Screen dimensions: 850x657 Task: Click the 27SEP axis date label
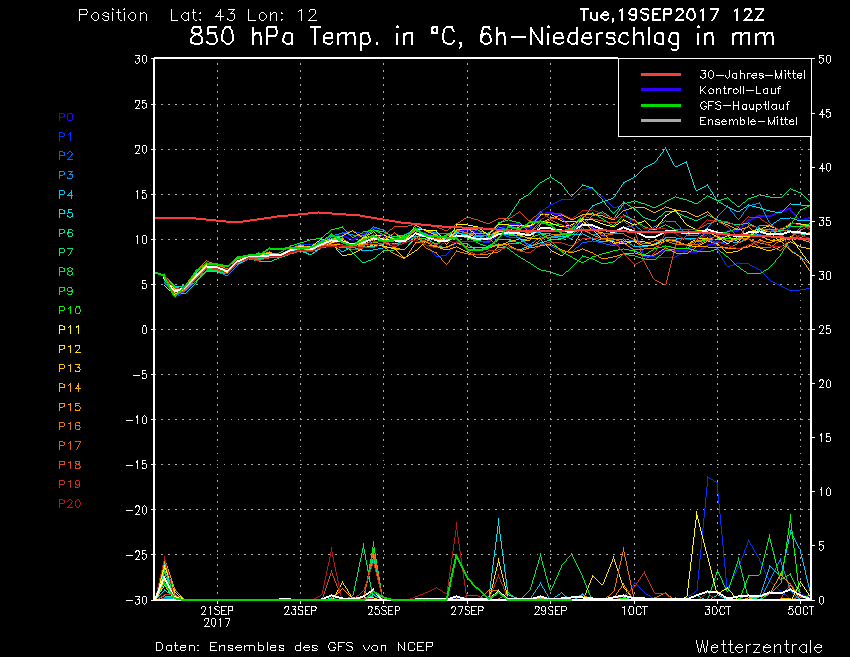click(x=467, y=610)
